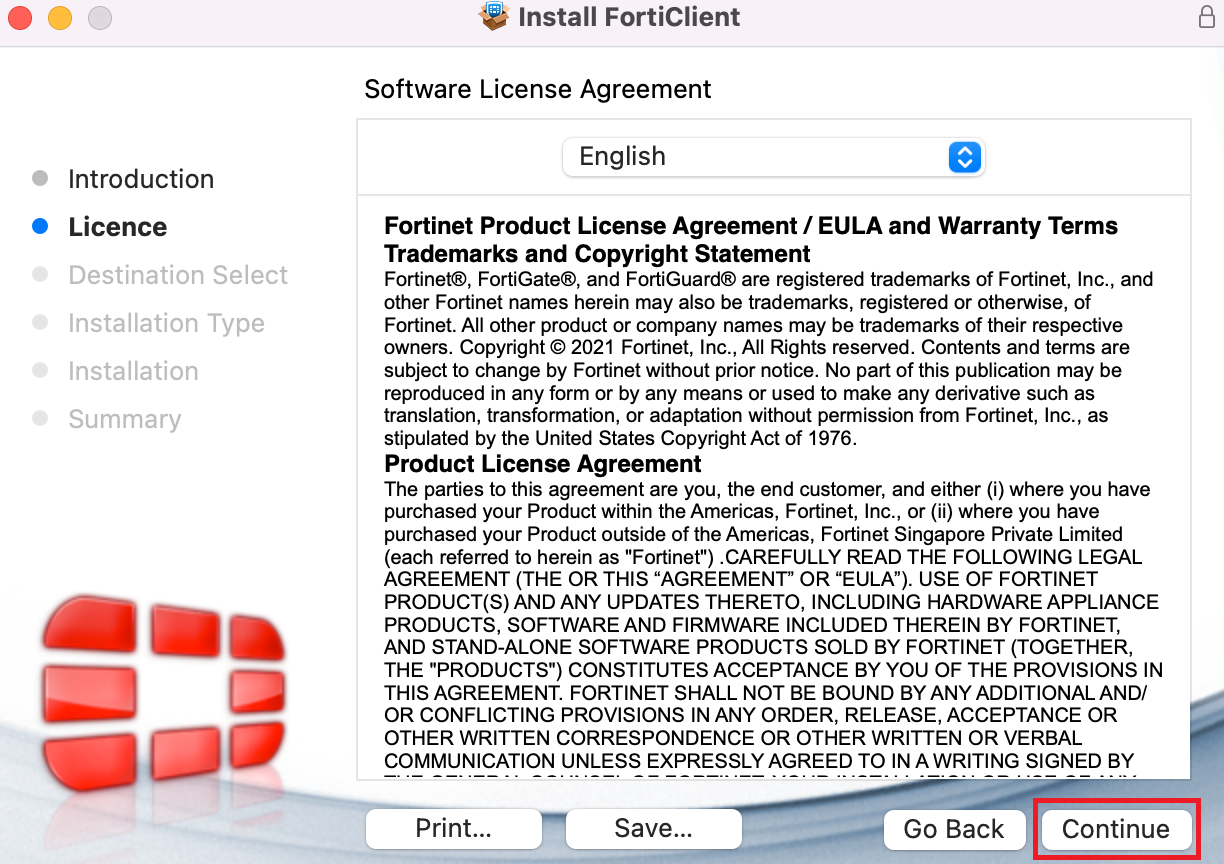Image resolution: width=1224 pixels, height=864 pixels.
Task: Close the installer using the red button
Action: click(20, 17)
